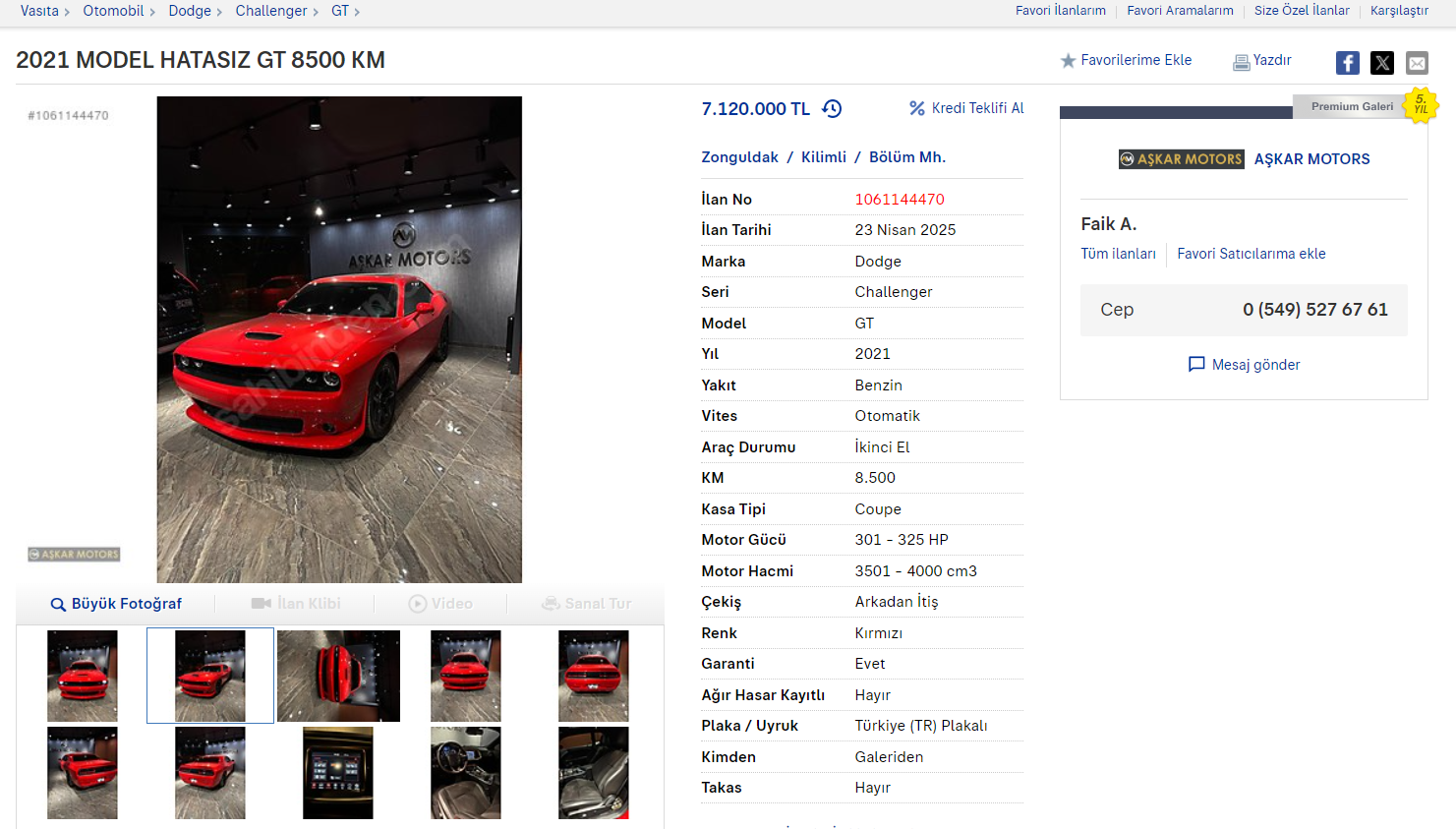Click Favori Satıcılarıma ekle

[x=1252, y=254]
